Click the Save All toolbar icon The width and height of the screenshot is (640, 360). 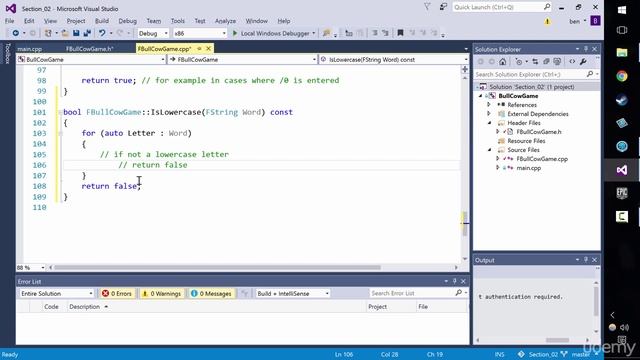pyautogui.click(x=87, y=33)
